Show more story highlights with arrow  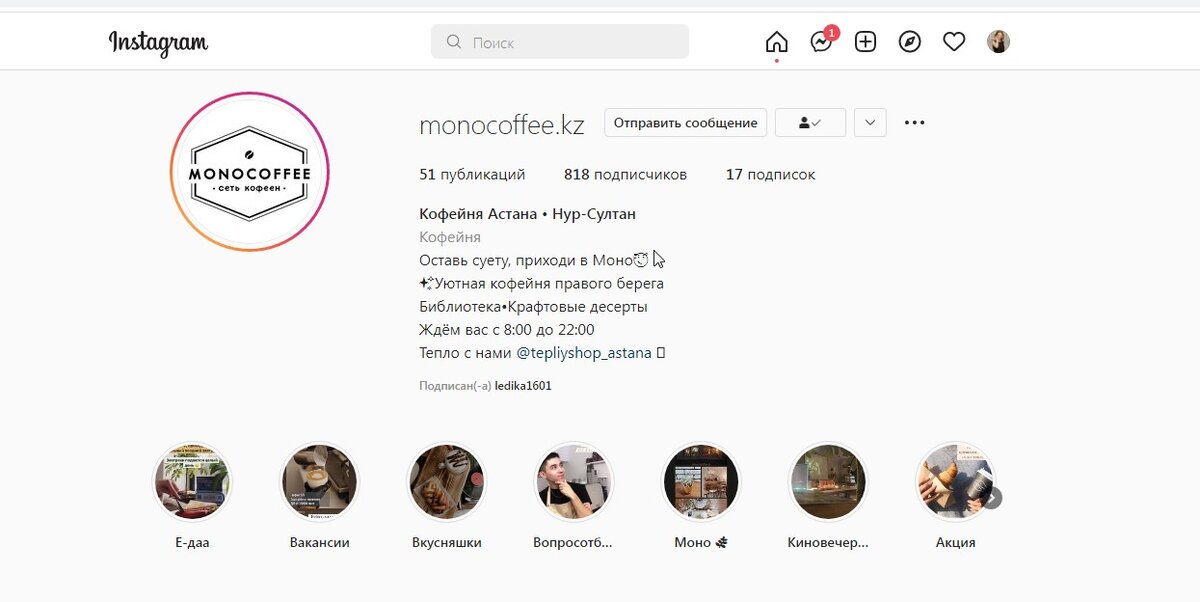tap(991, 497)
